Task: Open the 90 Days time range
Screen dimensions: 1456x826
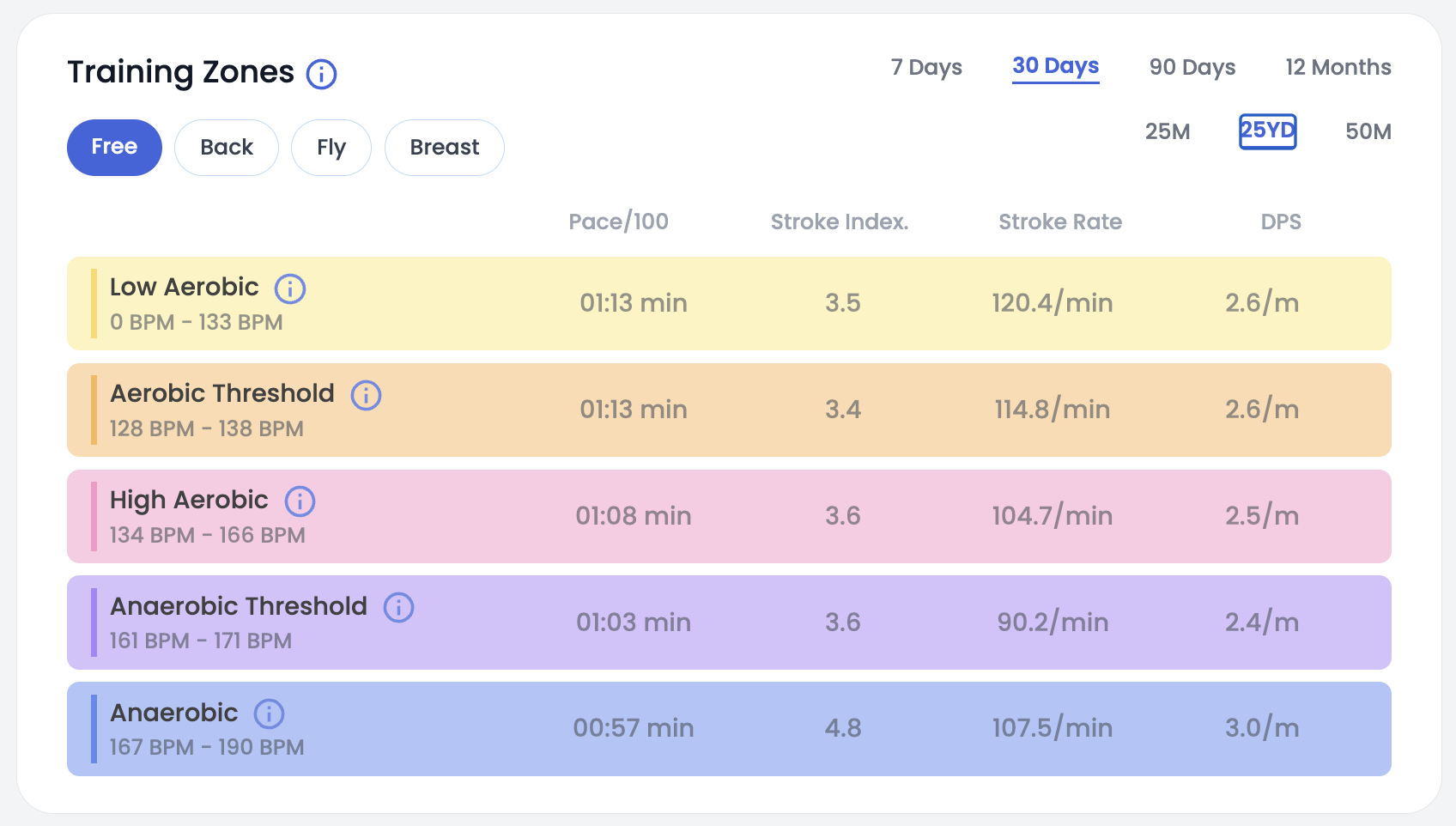Action: (1192, 67)
